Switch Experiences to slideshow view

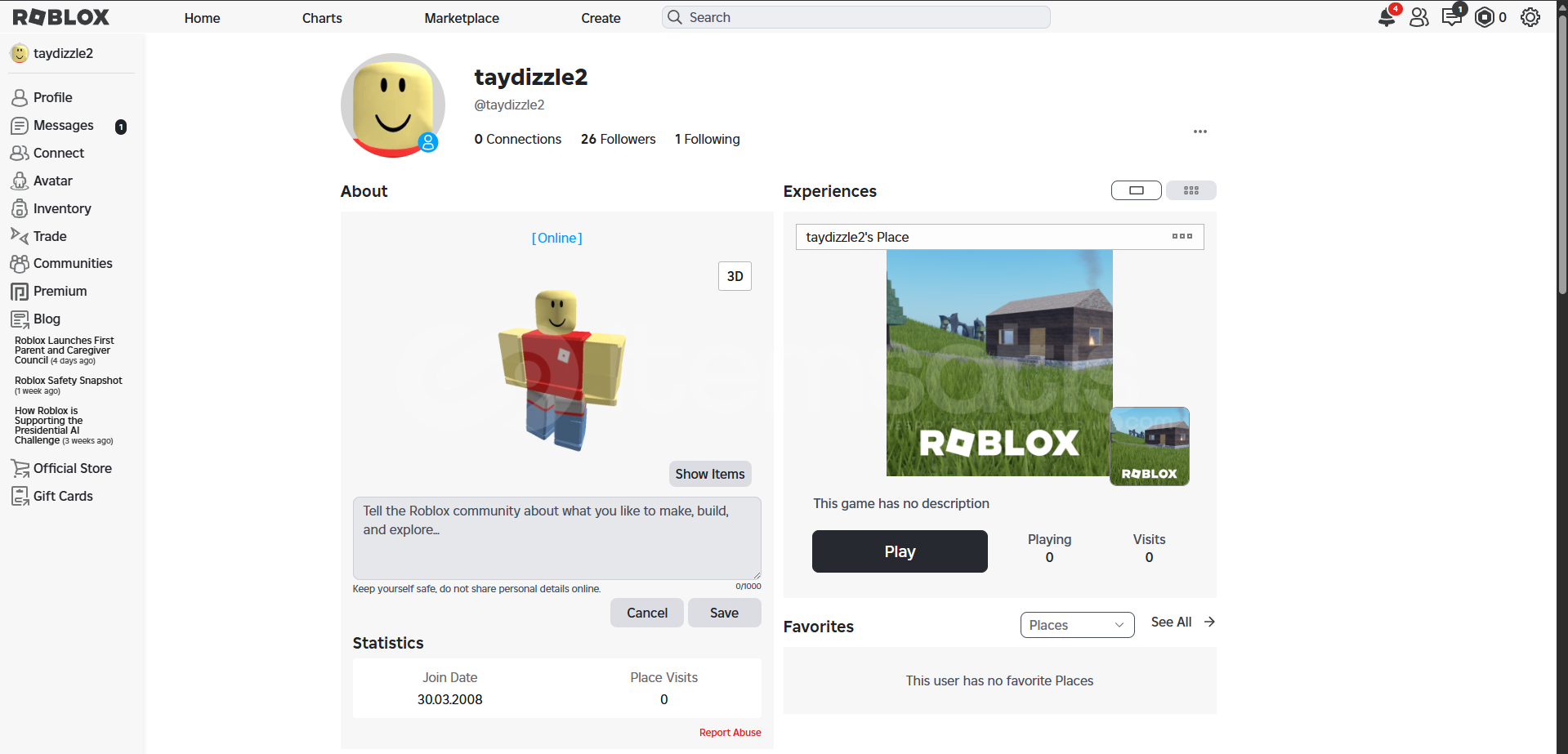tap(1137, 190)
